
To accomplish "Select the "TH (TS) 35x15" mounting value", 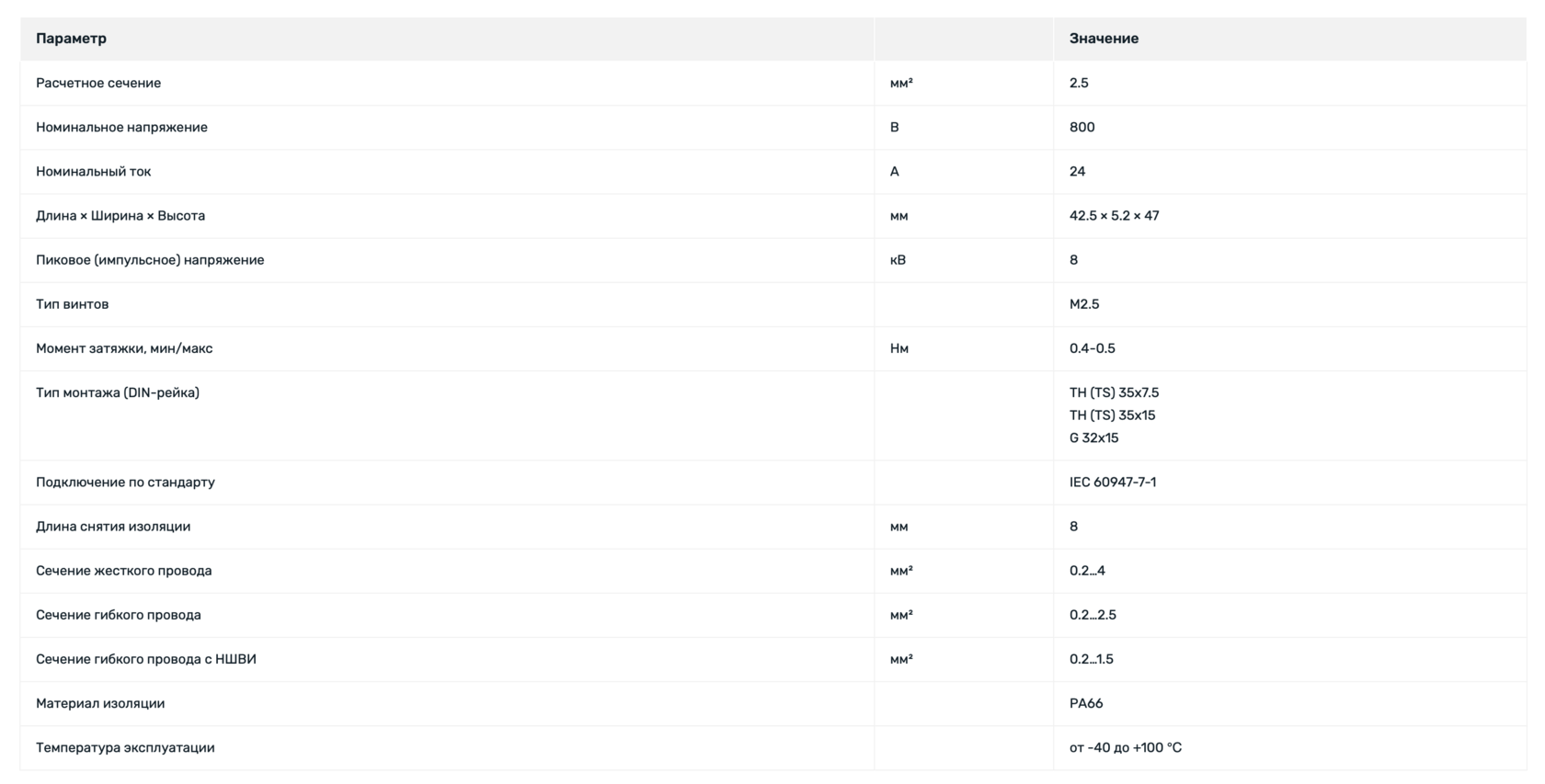I will 1112,415.
